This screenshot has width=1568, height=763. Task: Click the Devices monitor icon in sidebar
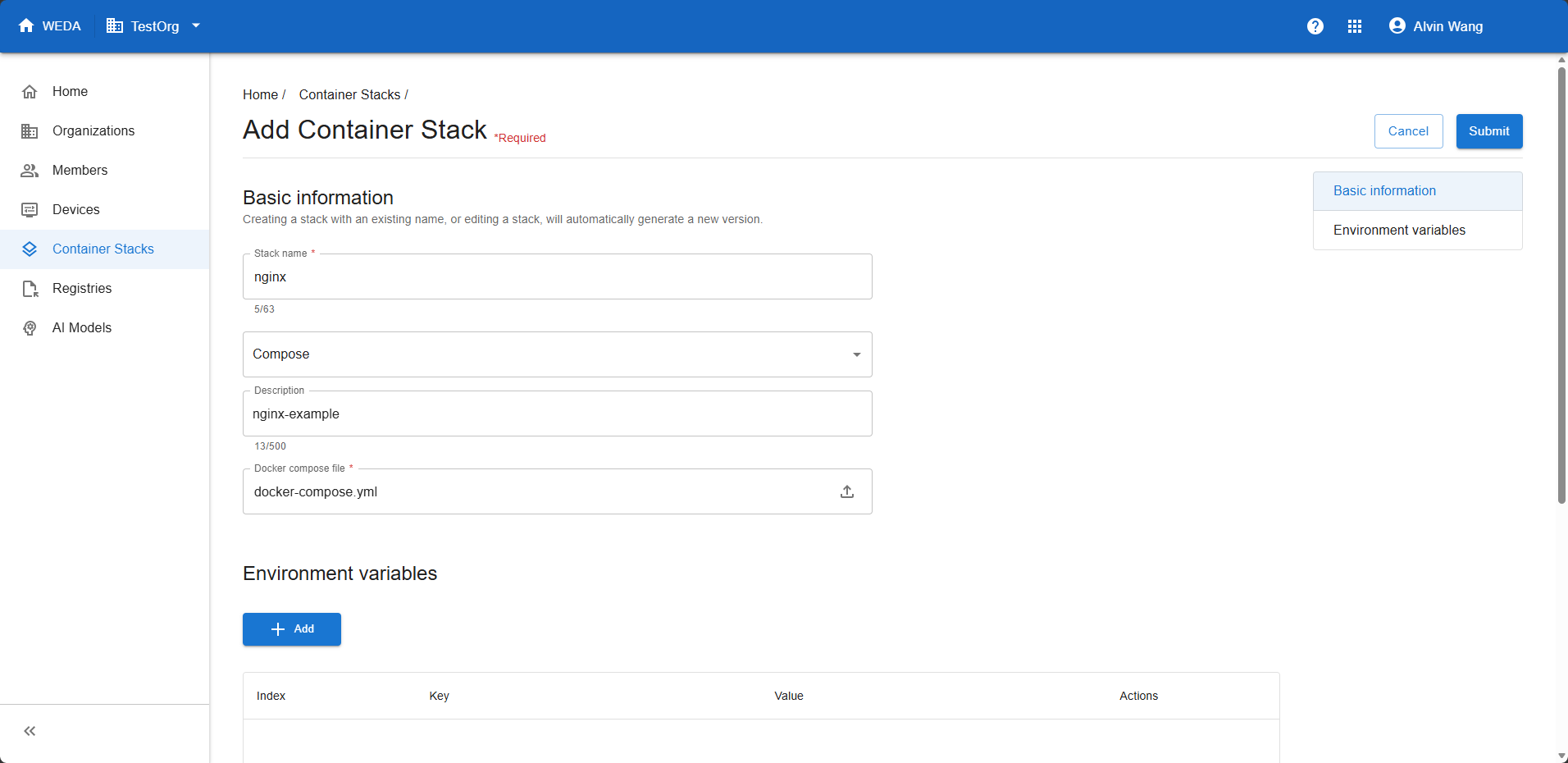pyautogui.click(x=30, y=210)
